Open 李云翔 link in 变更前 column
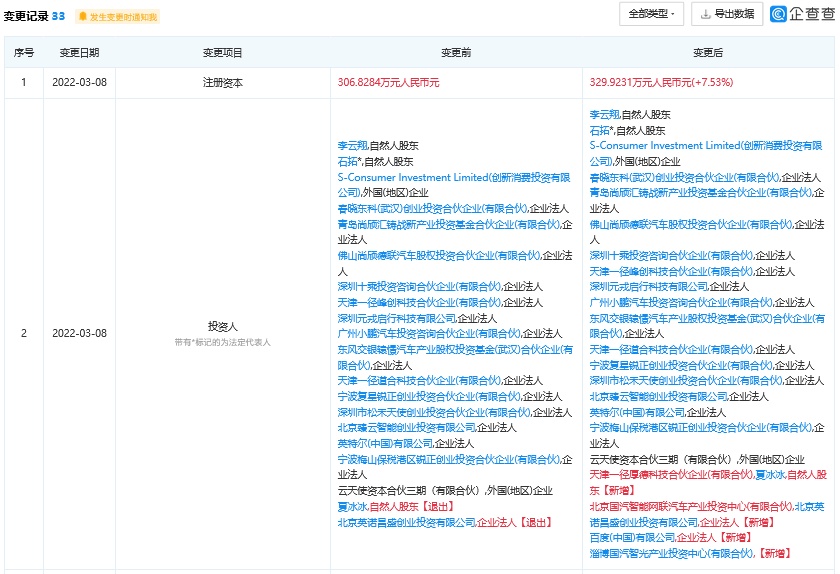Viewport: 840px width, 574px height. coord(352,146)
